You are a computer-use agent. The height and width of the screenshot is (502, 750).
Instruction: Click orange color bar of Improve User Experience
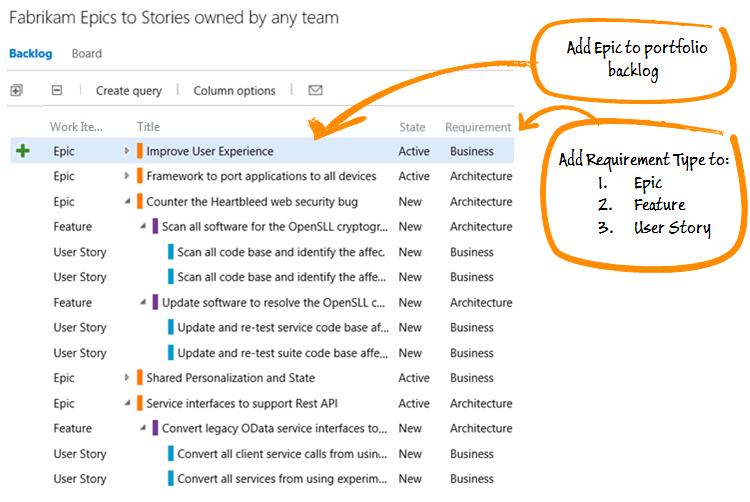pos(140,151)
